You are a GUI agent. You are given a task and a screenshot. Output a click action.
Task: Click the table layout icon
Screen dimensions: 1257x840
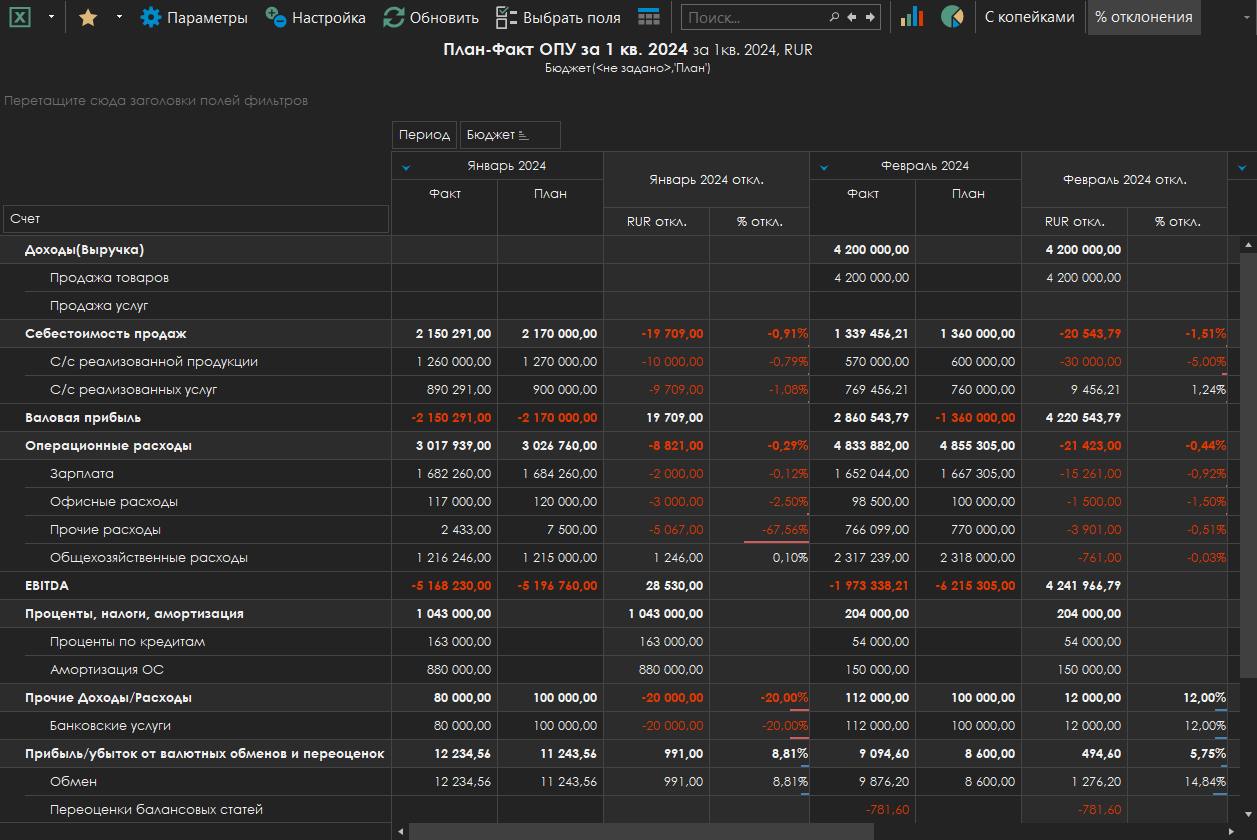click(x=648, y=17)
